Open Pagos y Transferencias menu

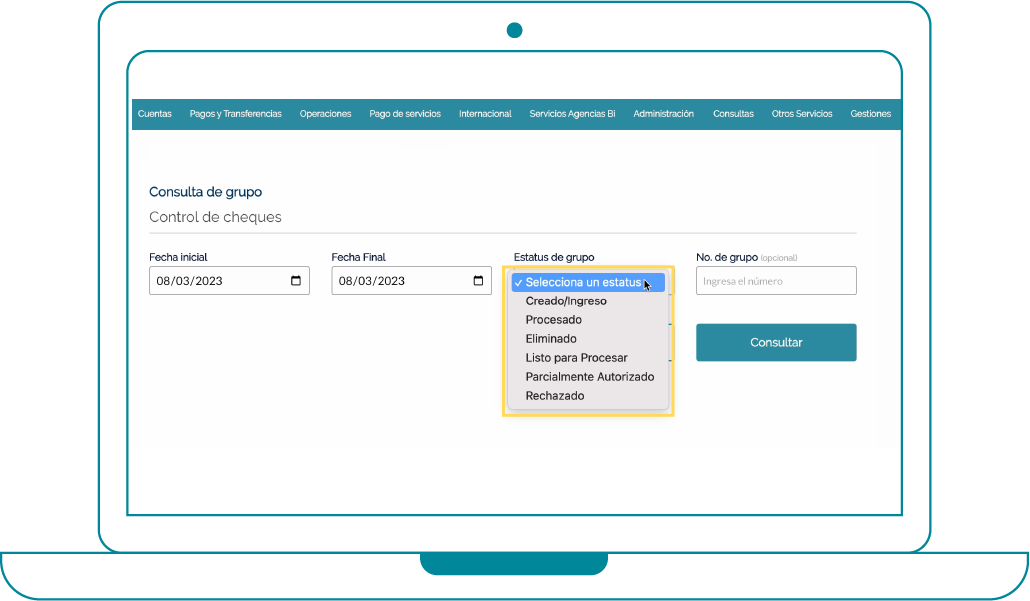235,114
